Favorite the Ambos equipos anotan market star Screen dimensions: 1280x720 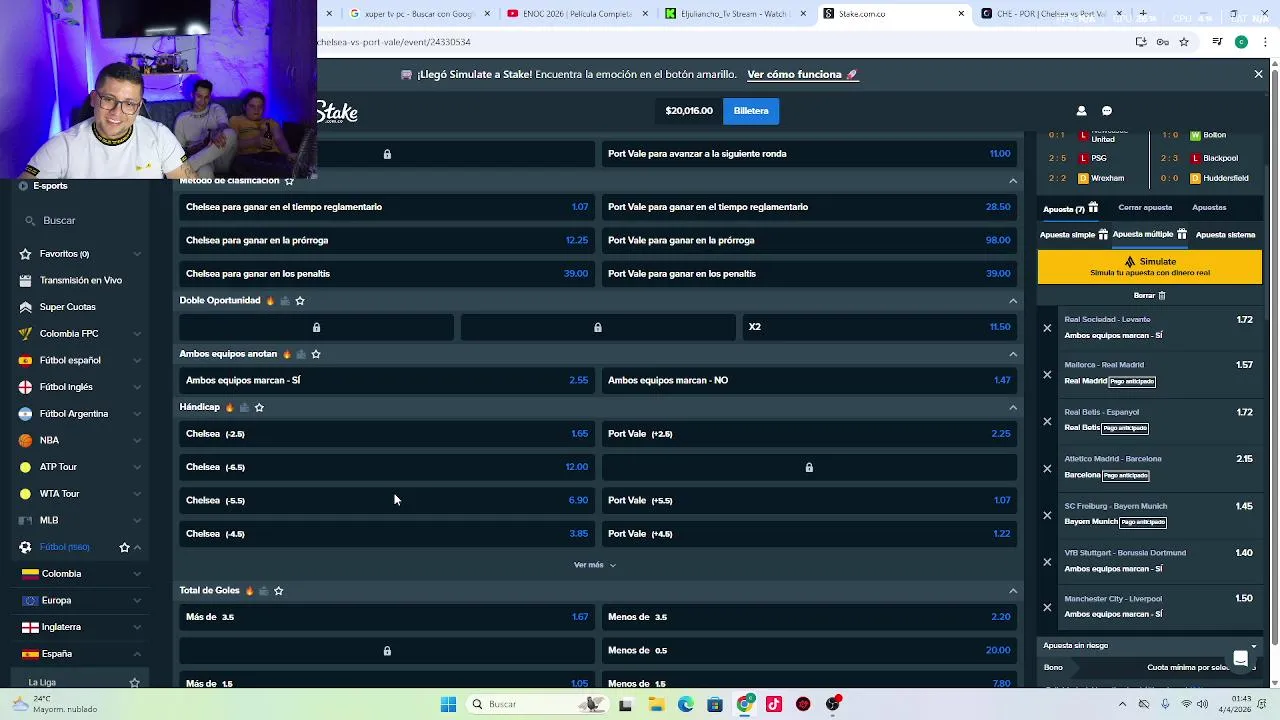pos(316,354)
